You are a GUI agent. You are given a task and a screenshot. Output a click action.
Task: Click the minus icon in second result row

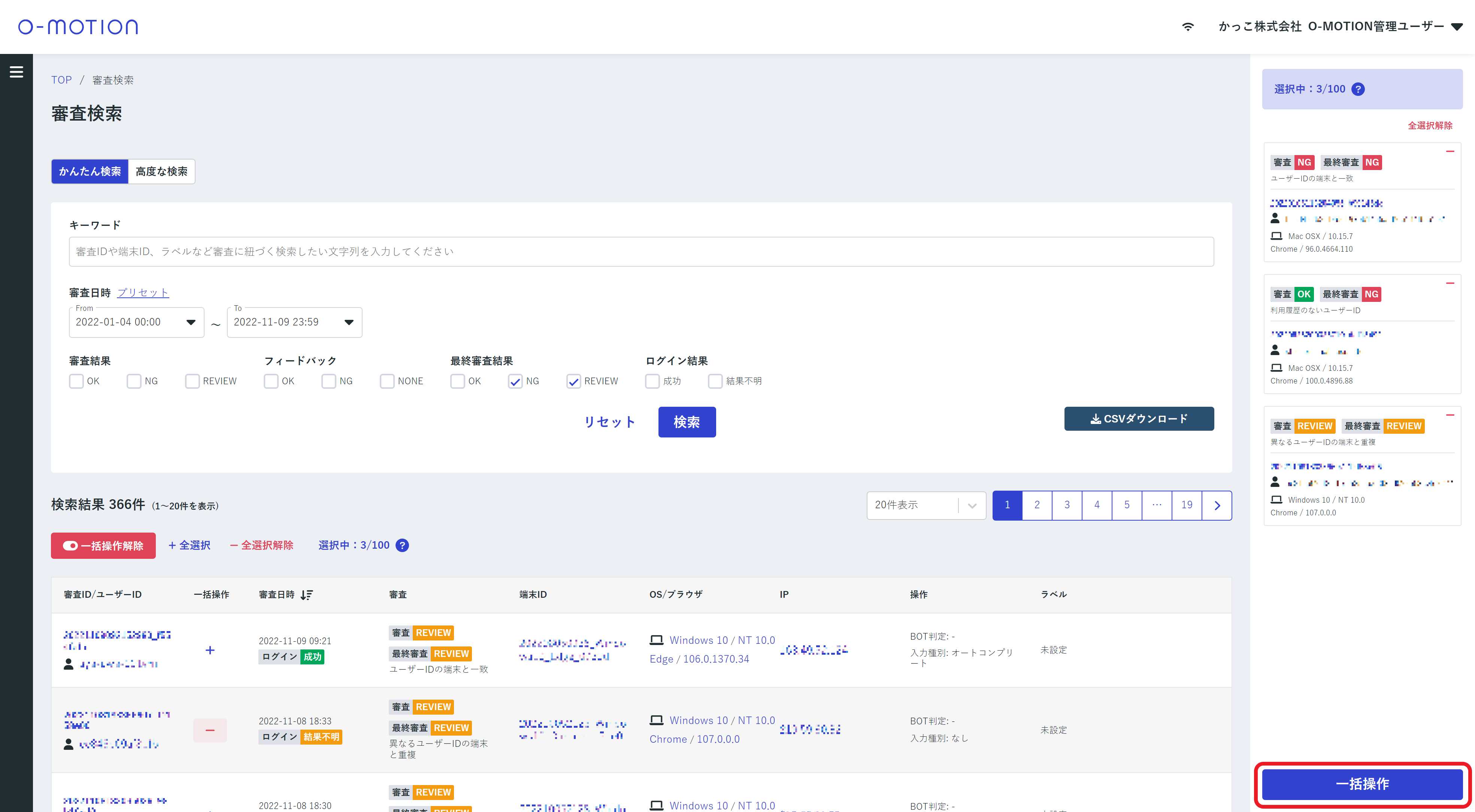coord(210,730)
